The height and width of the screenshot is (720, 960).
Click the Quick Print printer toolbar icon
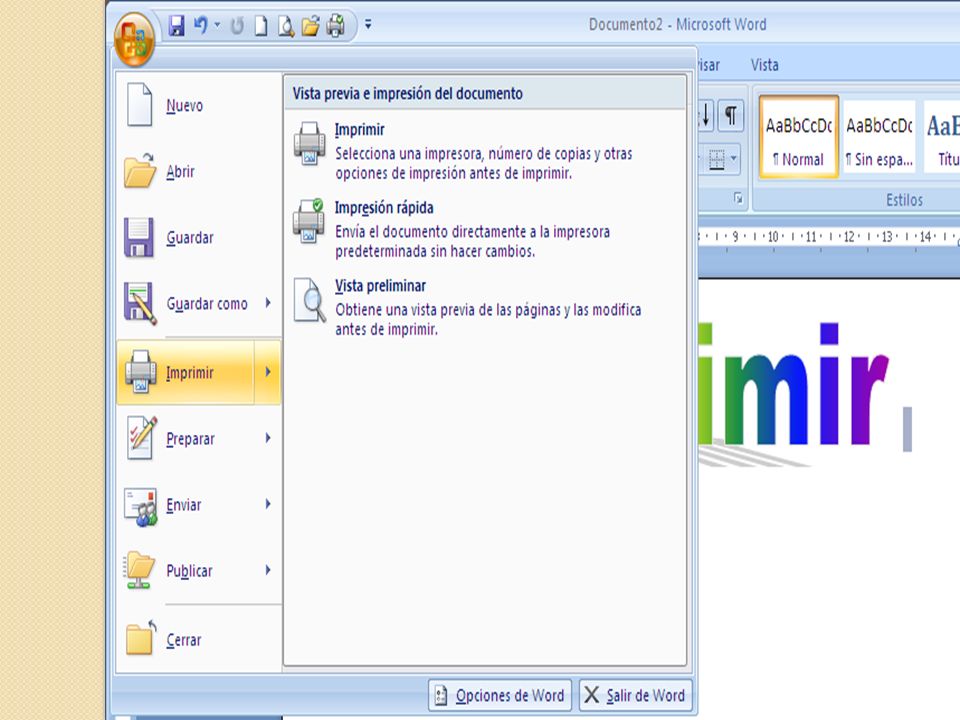(x=336, y=26)
